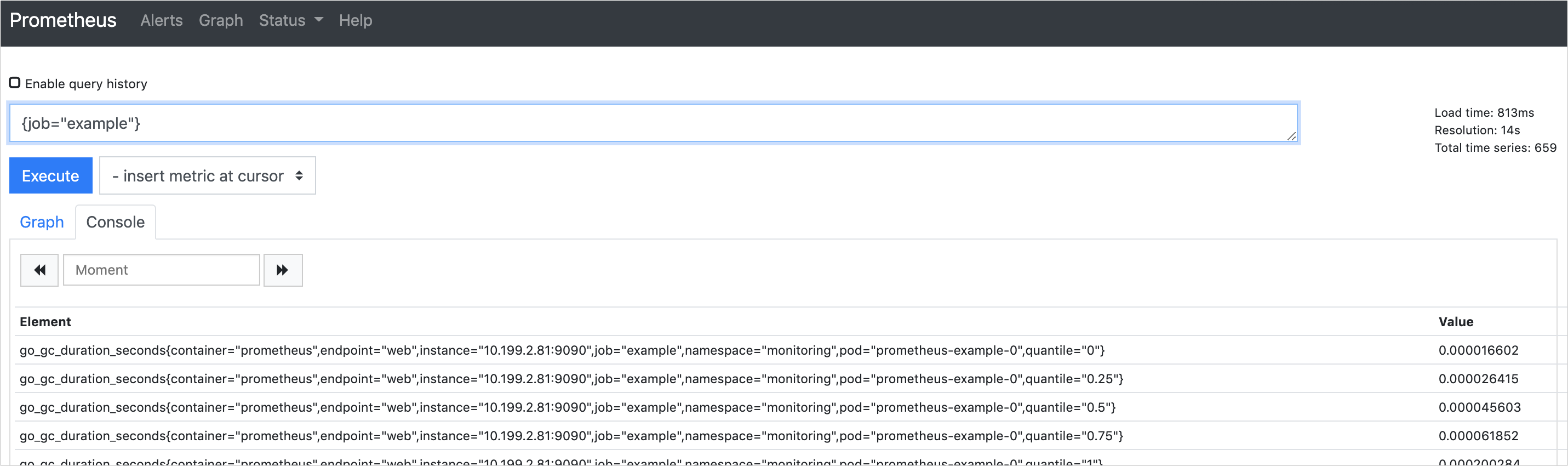Click the quantile="0.5" result row
This screenshot has height=466, width=1568.
[x=567, y=407]
